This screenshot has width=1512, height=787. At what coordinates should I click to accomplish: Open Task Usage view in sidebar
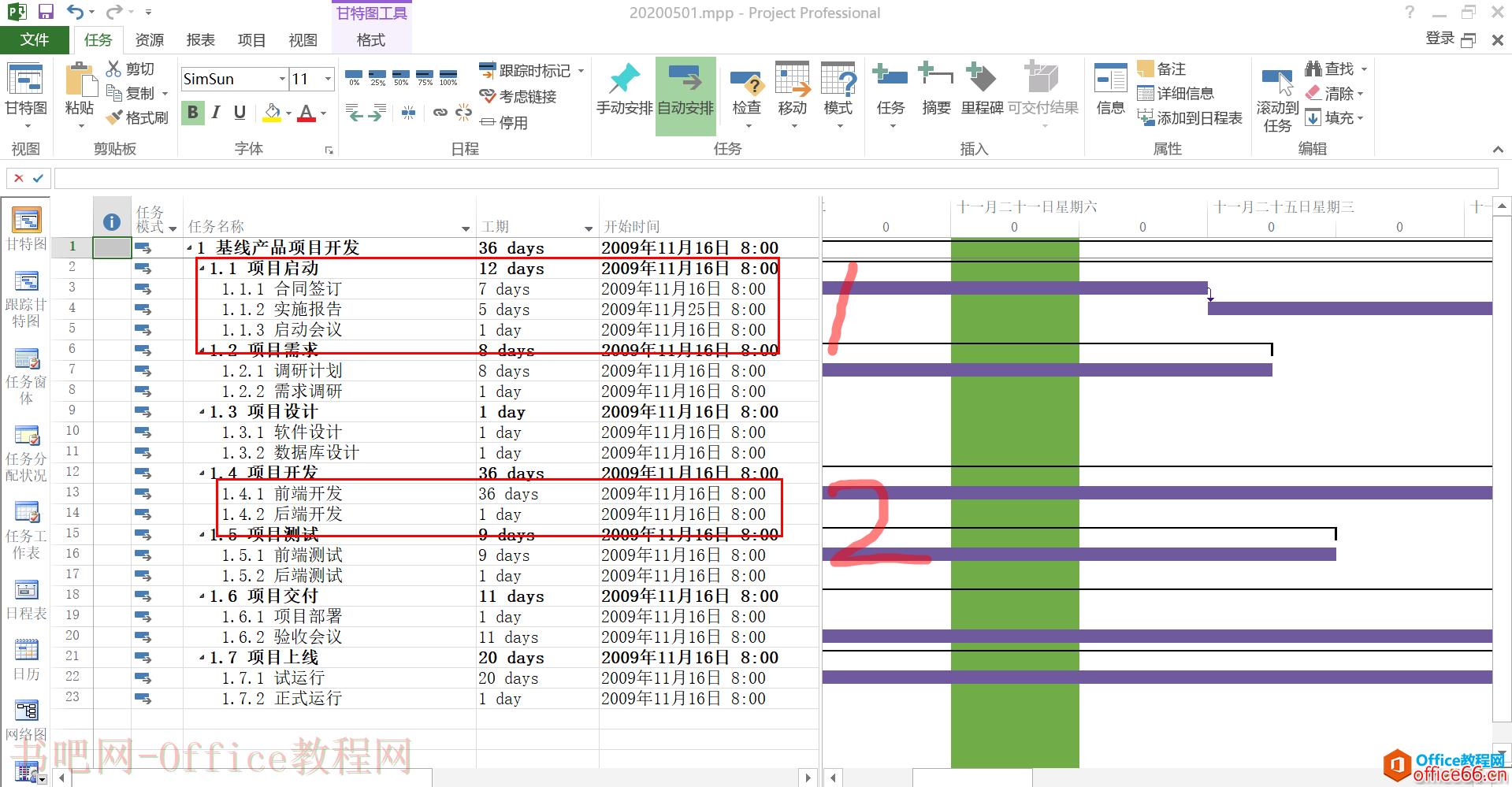[x=26, y=453]
